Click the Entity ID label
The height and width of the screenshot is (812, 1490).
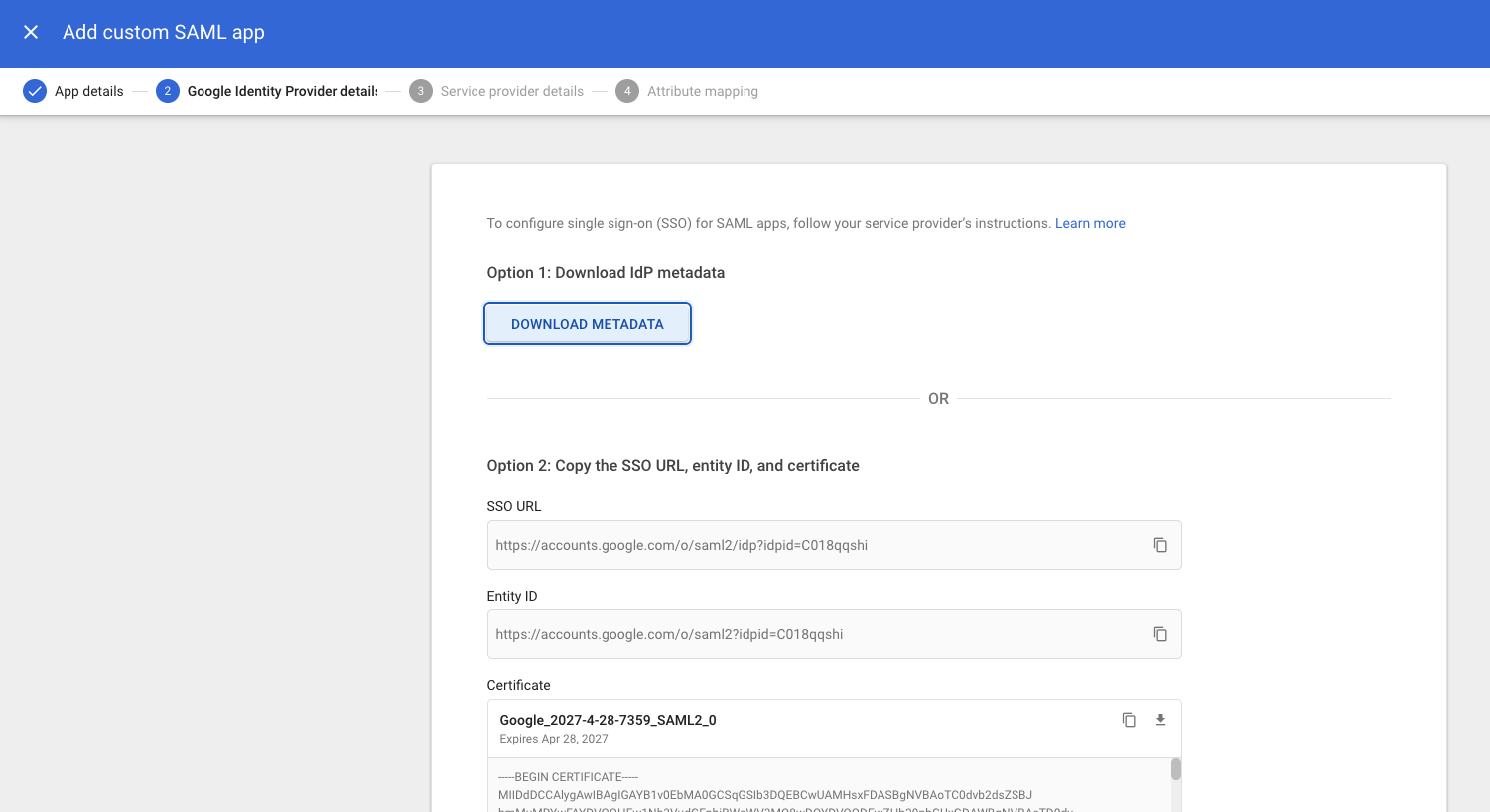click(512, 596)
